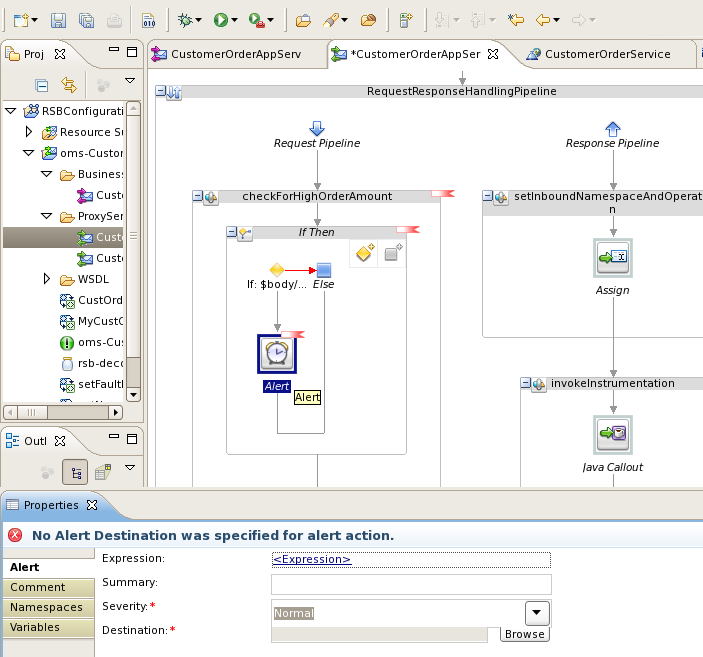Screen dimensions: 703x657
Task: Click the Run External Tools icon
Action: coord(256,20)
